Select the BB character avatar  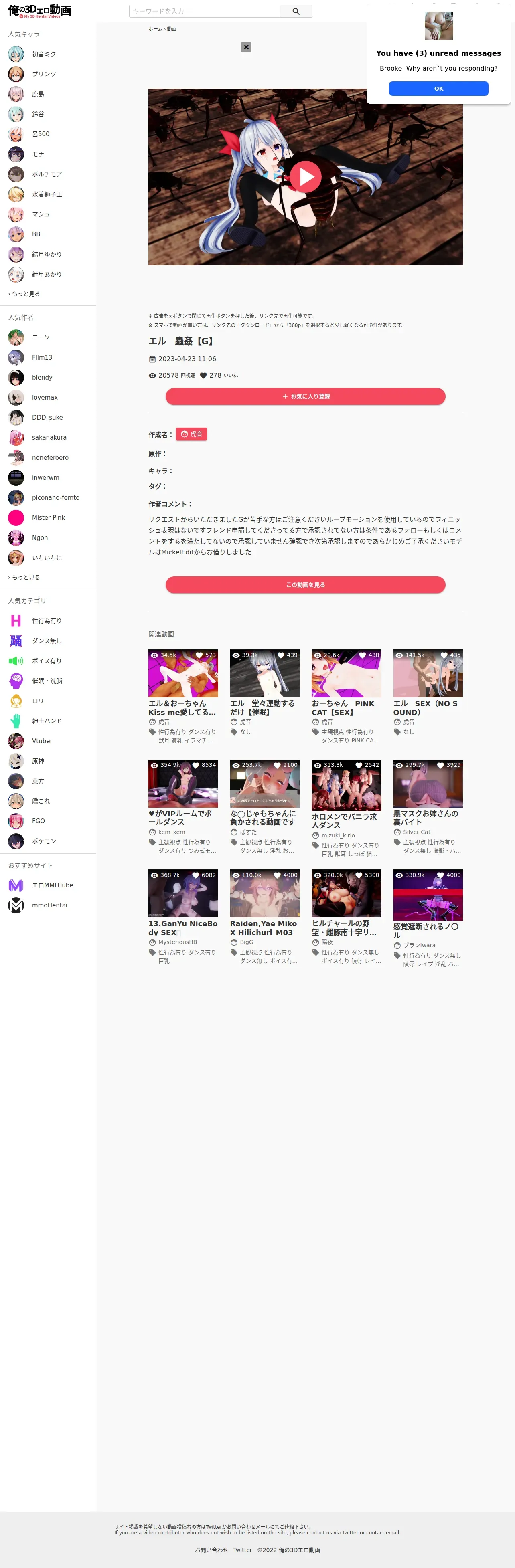pos(16,234)
